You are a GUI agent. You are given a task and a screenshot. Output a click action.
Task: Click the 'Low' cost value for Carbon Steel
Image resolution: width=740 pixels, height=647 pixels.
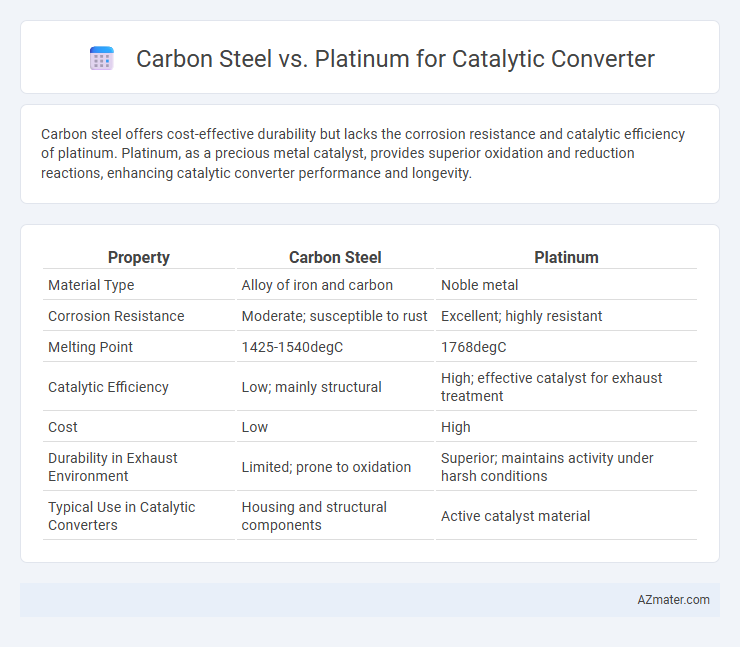click(255, 427)
